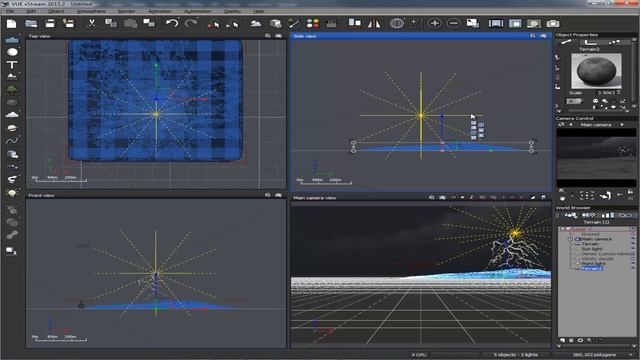Select the plant tree tool
The width and height of the screenshot is (640, 360).
(12, 89)
